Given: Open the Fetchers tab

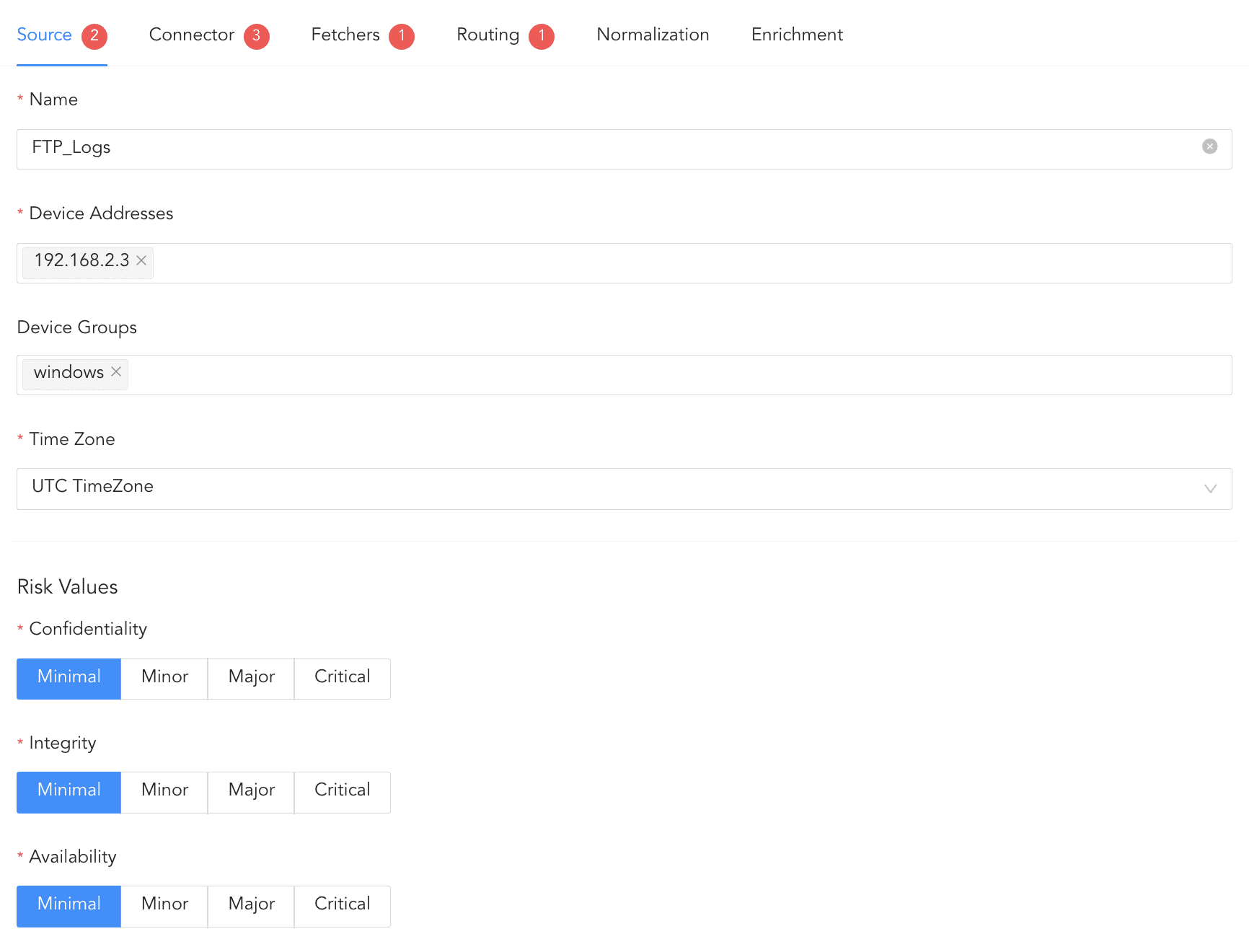Looking at the screenshot, I should [x=345, y=35].
